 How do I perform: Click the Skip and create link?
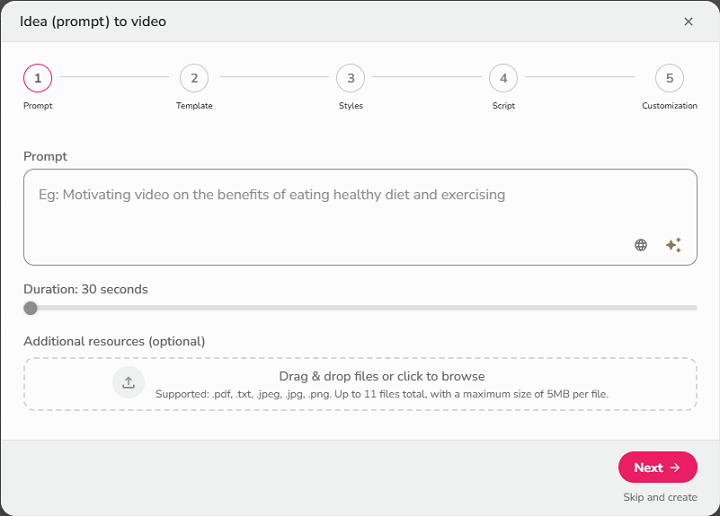pyautogui.click(x=659, y=497)
